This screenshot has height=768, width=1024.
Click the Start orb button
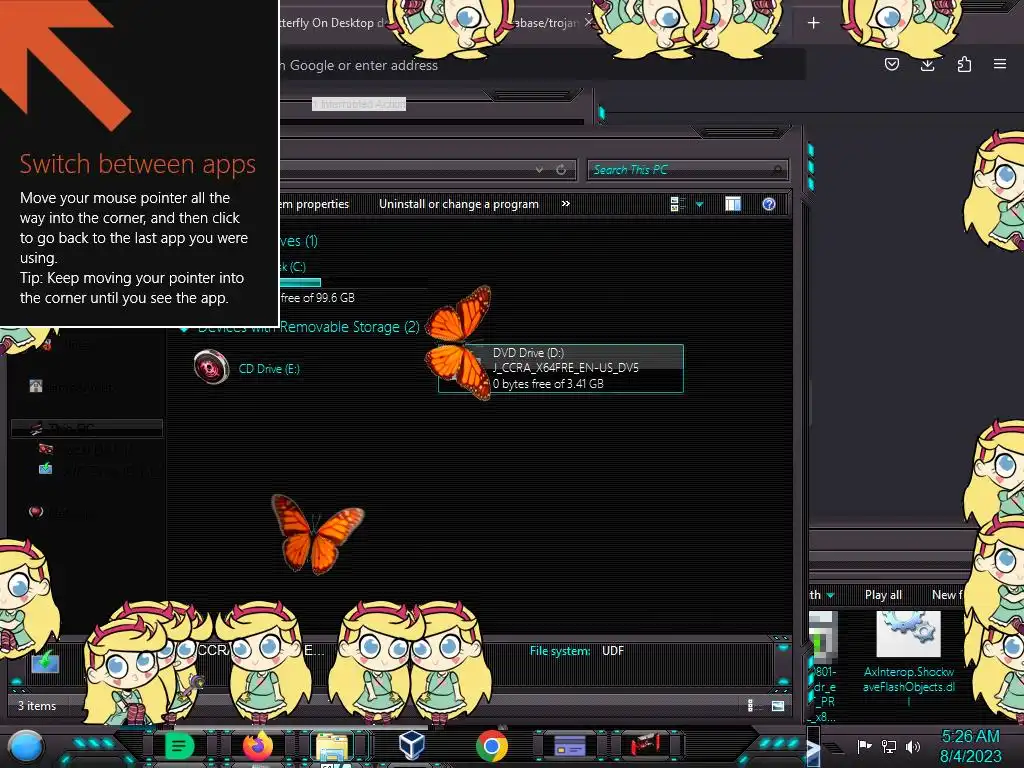pyautogui.click(x=26, y=746)
